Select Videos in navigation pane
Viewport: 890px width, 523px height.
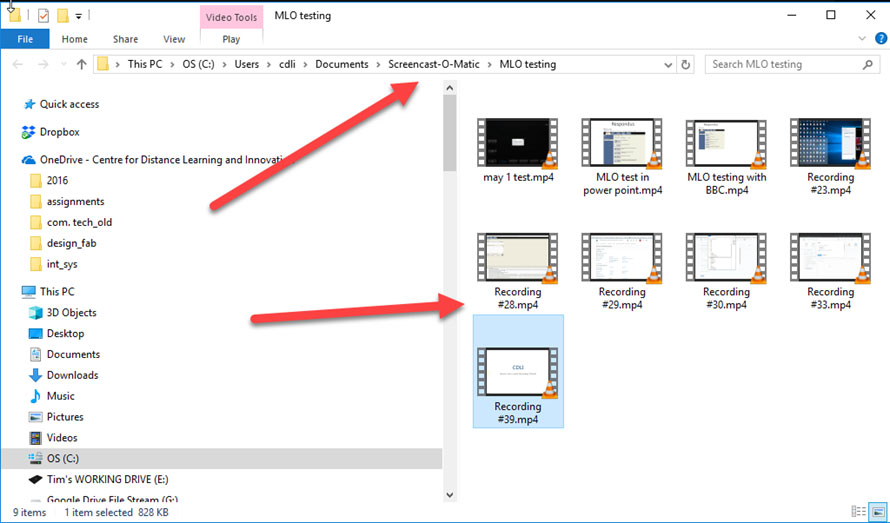(x=53, y=438)
